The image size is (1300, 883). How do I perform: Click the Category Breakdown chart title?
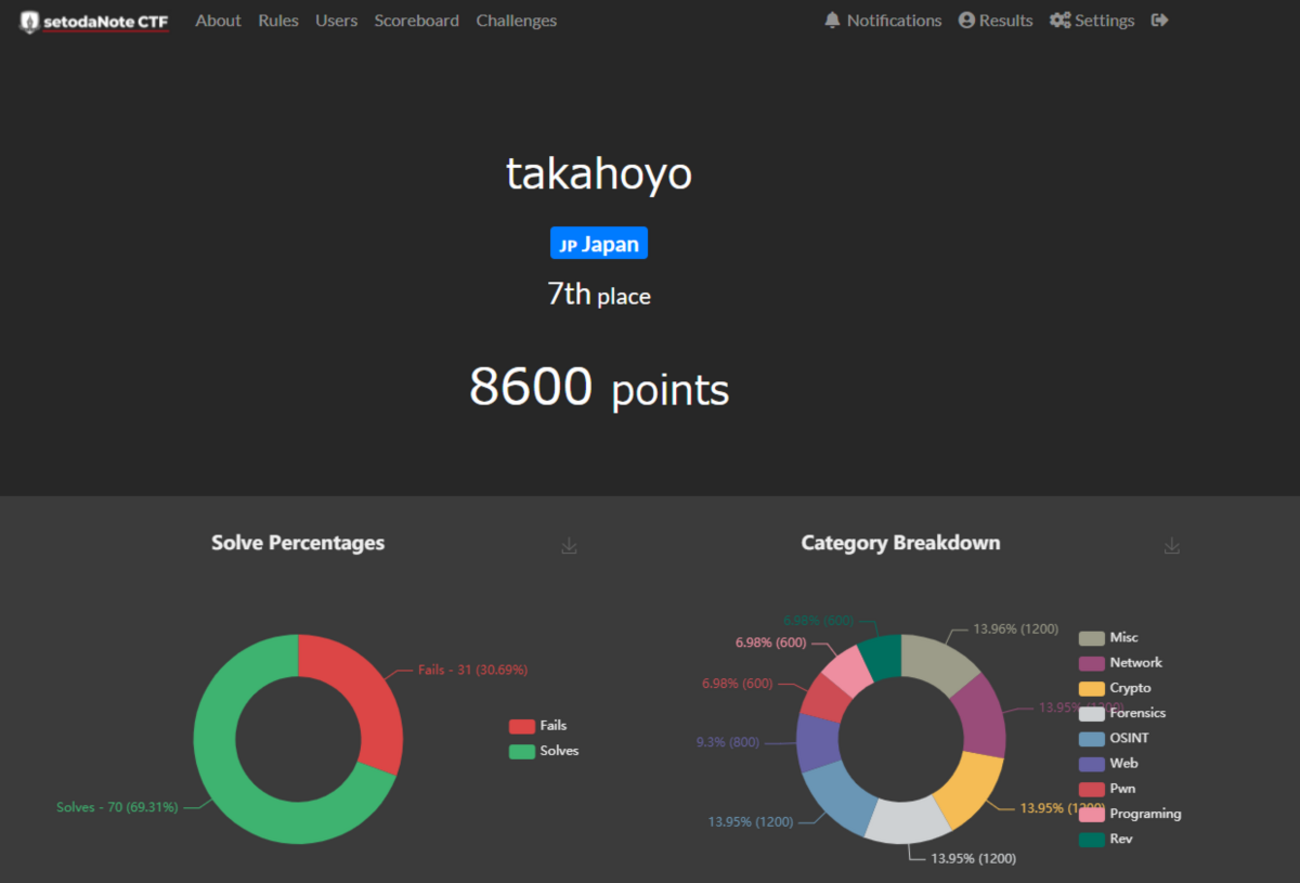(900, 543)
